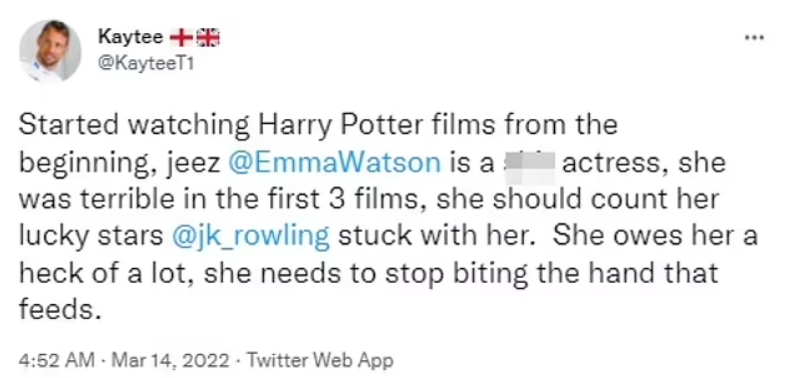Open the Twitter Web App source link
The image size is (786, 378).
click(x=320, y=360)
